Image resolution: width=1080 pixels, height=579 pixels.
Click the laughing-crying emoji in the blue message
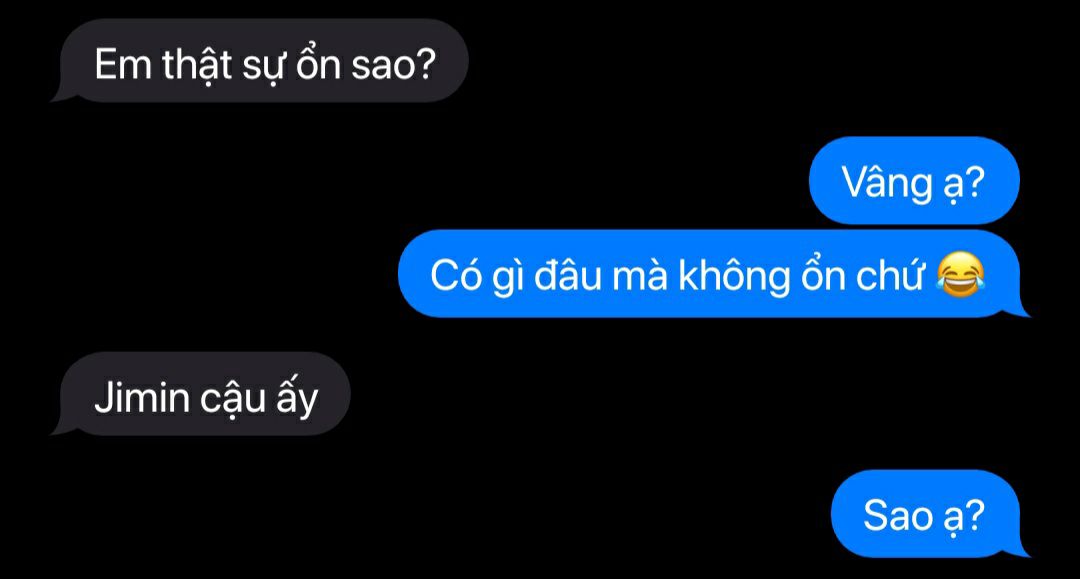(x=961, y=274)
